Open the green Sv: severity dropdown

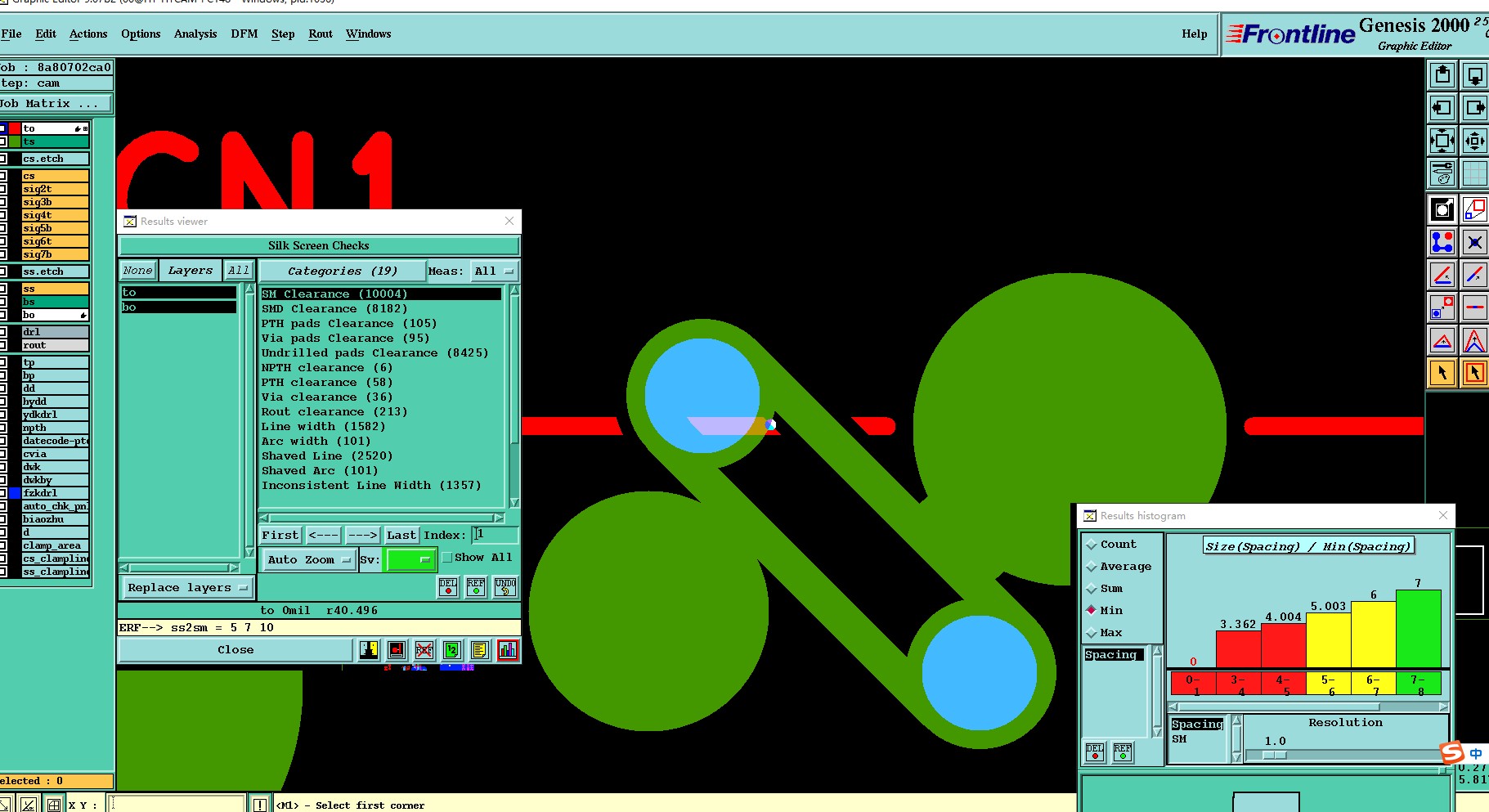(410, 560)
